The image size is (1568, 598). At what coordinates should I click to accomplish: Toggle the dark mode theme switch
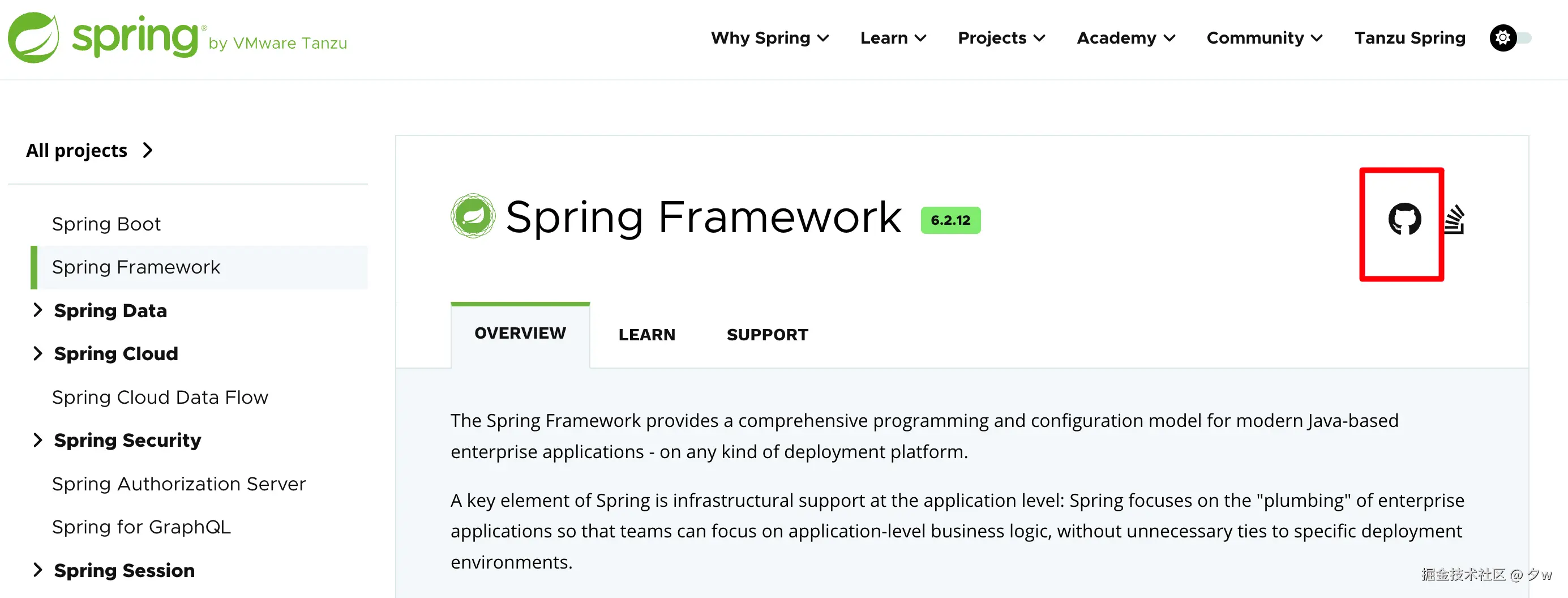(1511, 39)
